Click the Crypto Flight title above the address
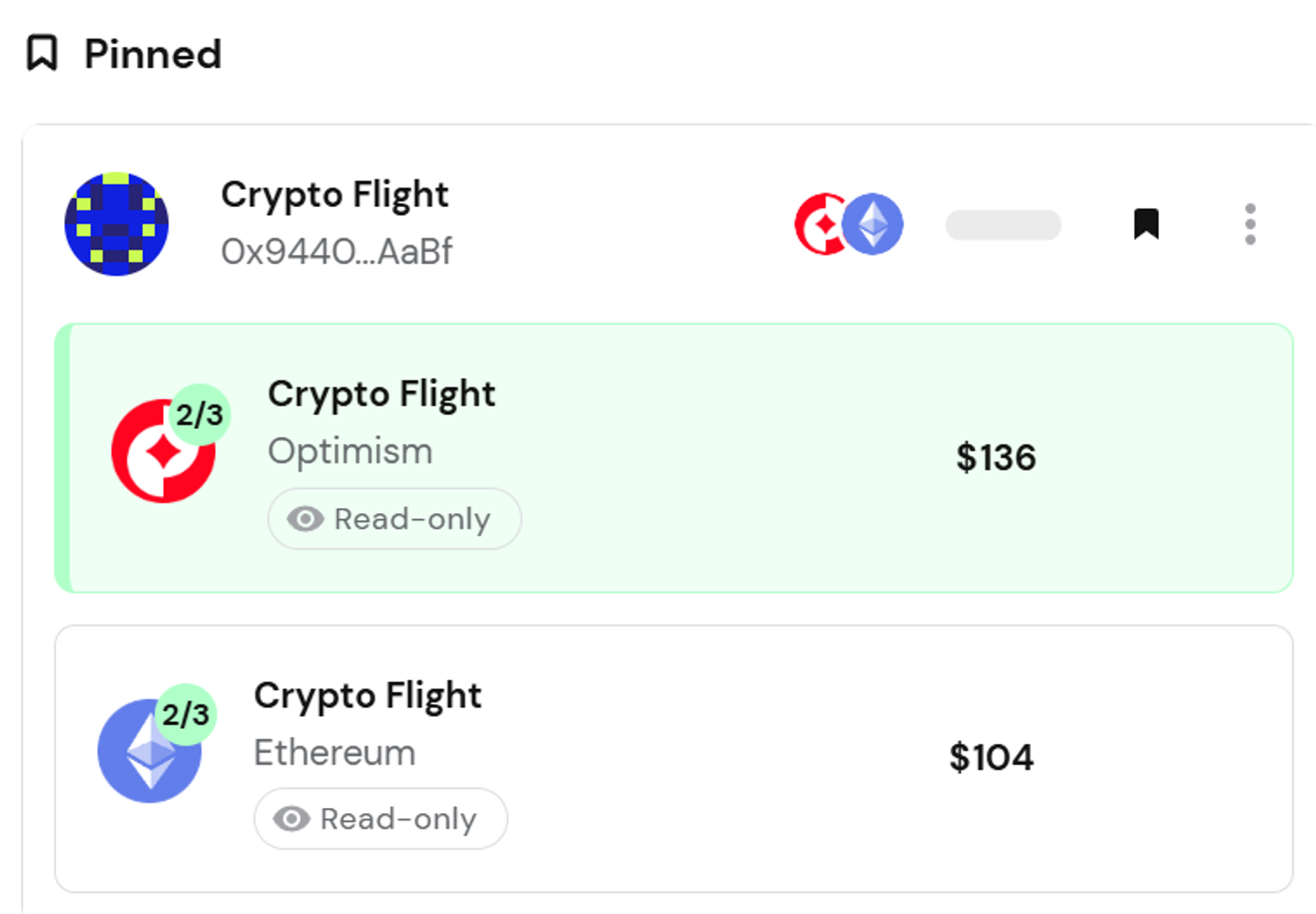The height and width of the screenshot is (914, 1316). coord(334,195)
